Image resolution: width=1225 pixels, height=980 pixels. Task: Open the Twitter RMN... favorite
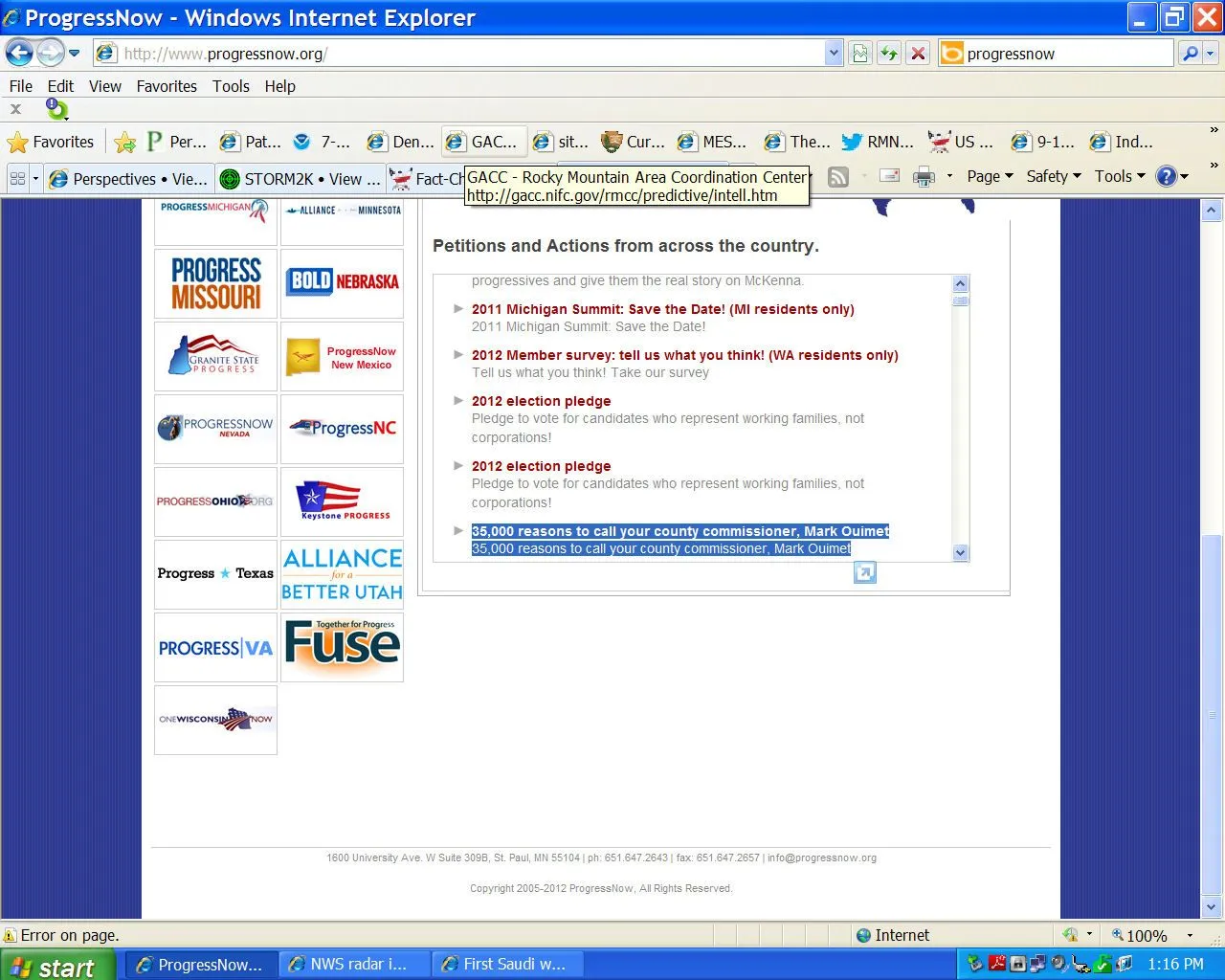[878, 142]
